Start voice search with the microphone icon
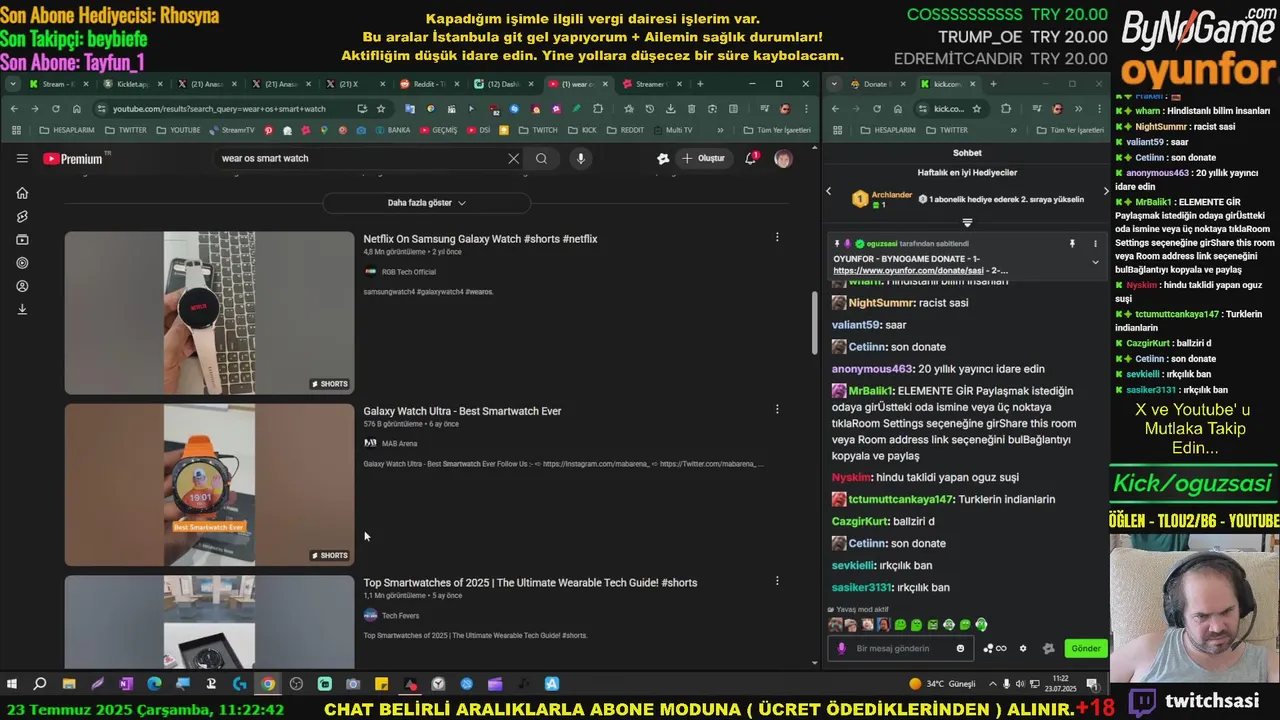Screen dimensions: 1280x720 (580, 158)
